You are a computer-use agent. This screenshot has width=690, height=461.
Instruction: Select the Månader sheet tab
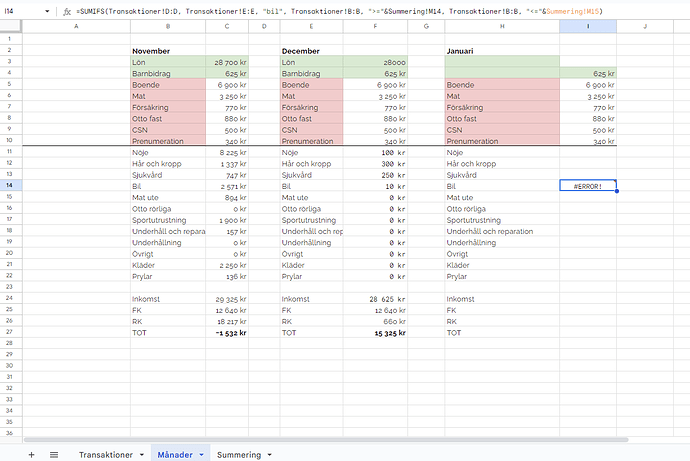[x=175, y=454]
